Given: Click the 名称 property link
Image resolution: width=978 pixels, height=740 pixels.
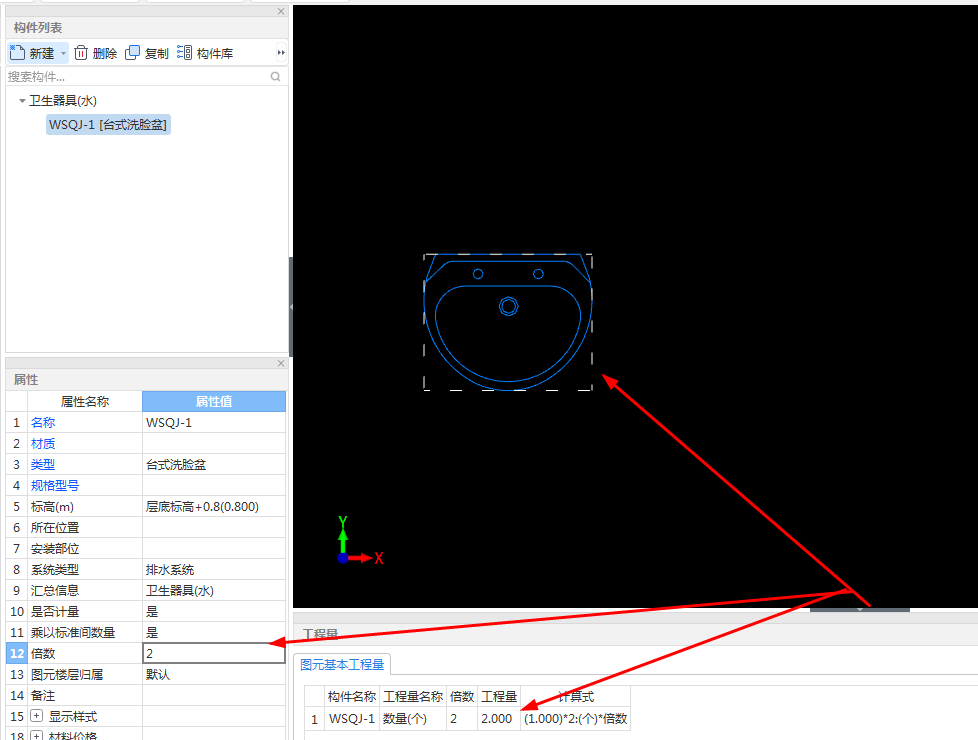Looking at the screenshot, I should [x=43, y=423].
